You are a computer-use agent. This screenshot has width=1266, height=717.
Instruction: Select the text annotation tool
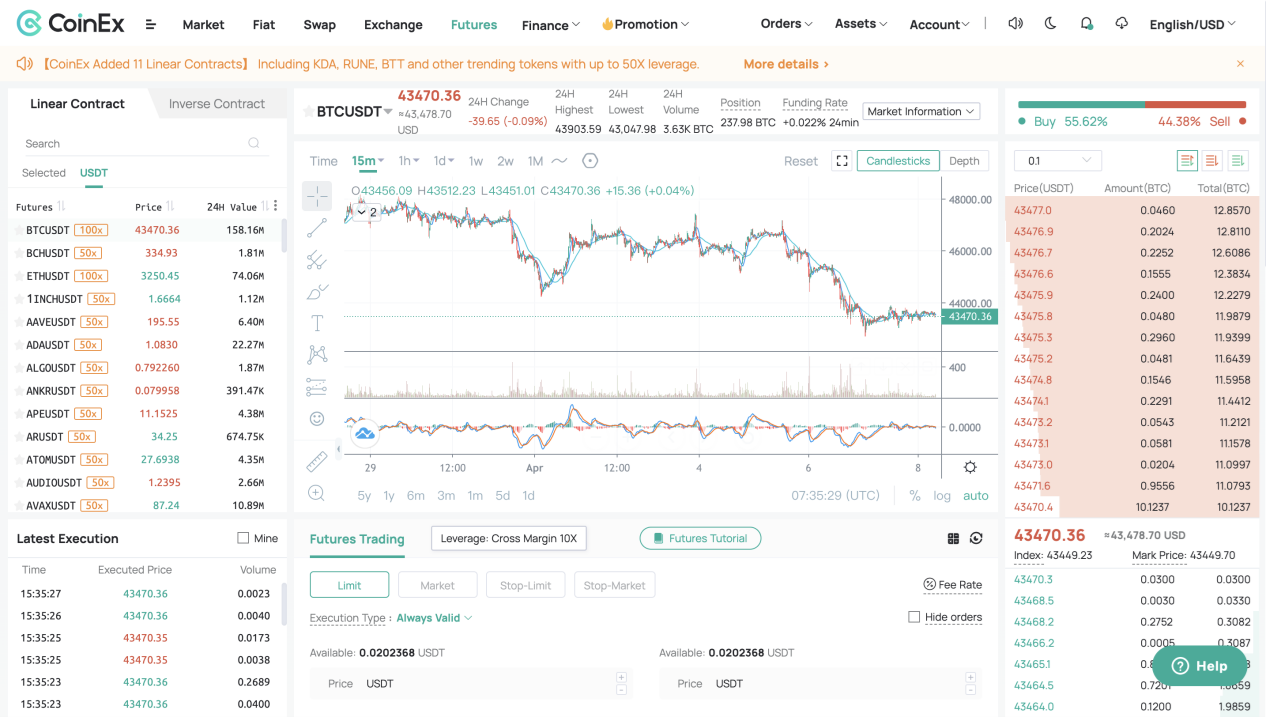pyautogui.click(x=317, y=323)
